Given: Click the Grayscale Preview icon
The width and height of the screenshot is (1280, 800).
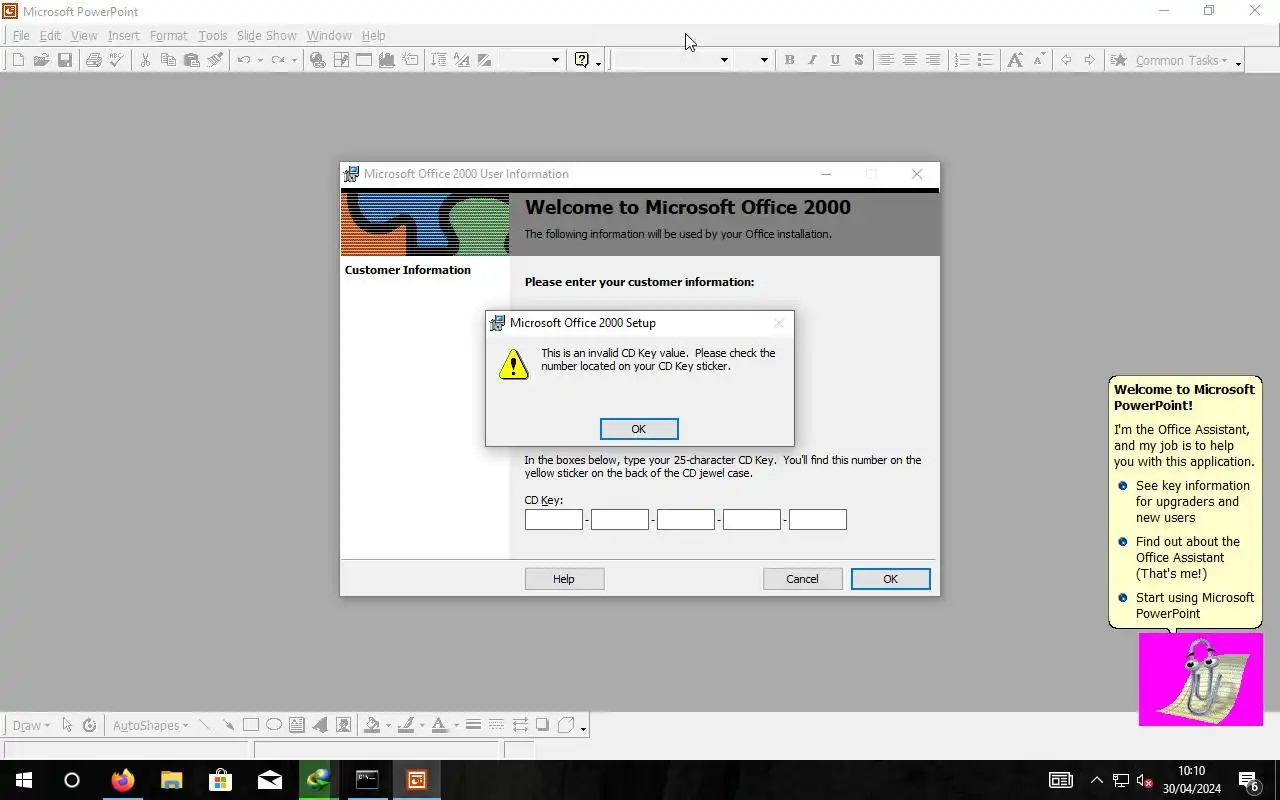Looking at the screenshot, I should (x=484, y=60).
